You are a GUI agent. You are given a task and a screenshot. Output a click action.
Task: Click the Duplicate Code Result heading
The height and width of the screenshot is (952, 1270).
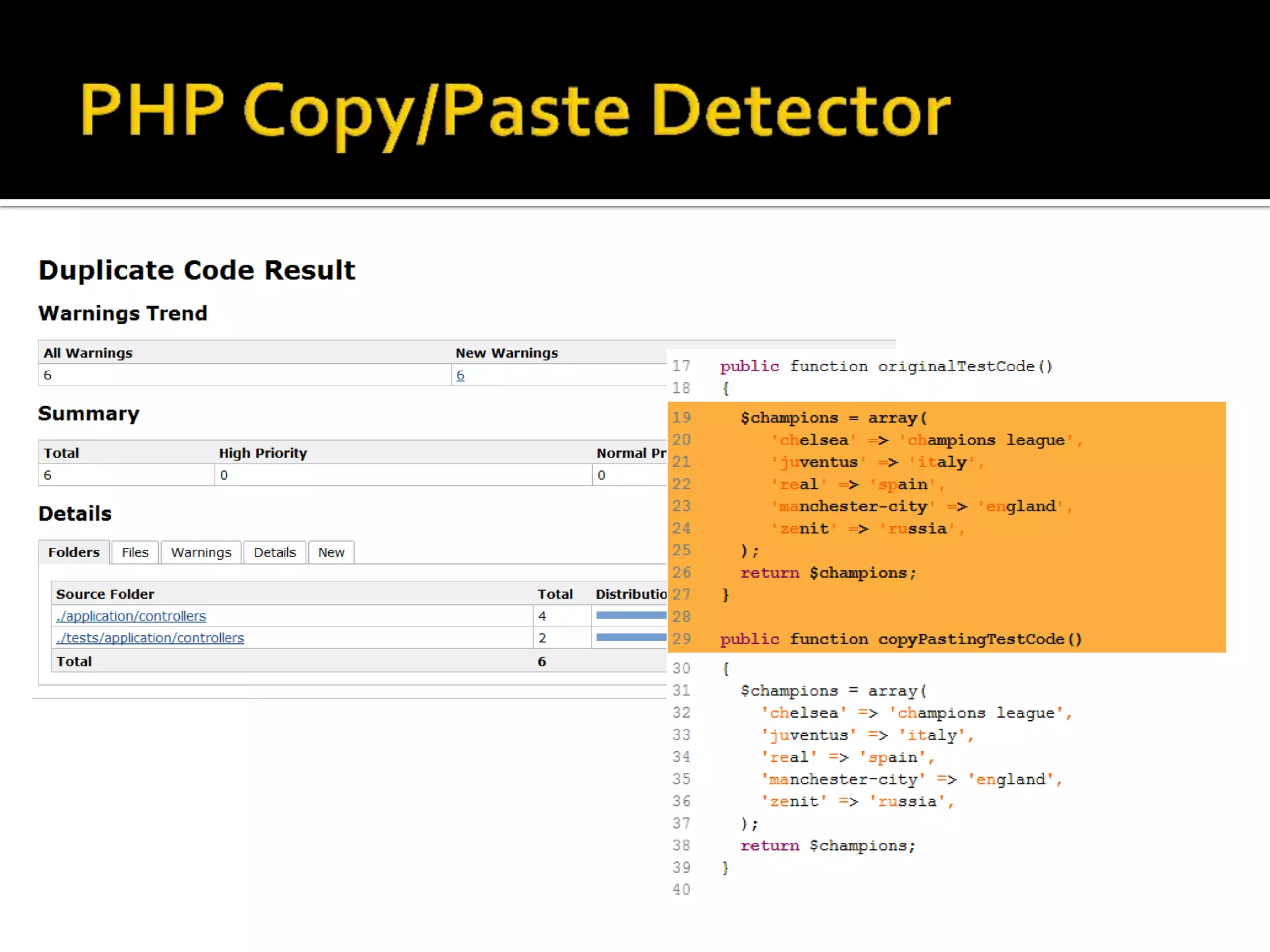tap(197, 270)
